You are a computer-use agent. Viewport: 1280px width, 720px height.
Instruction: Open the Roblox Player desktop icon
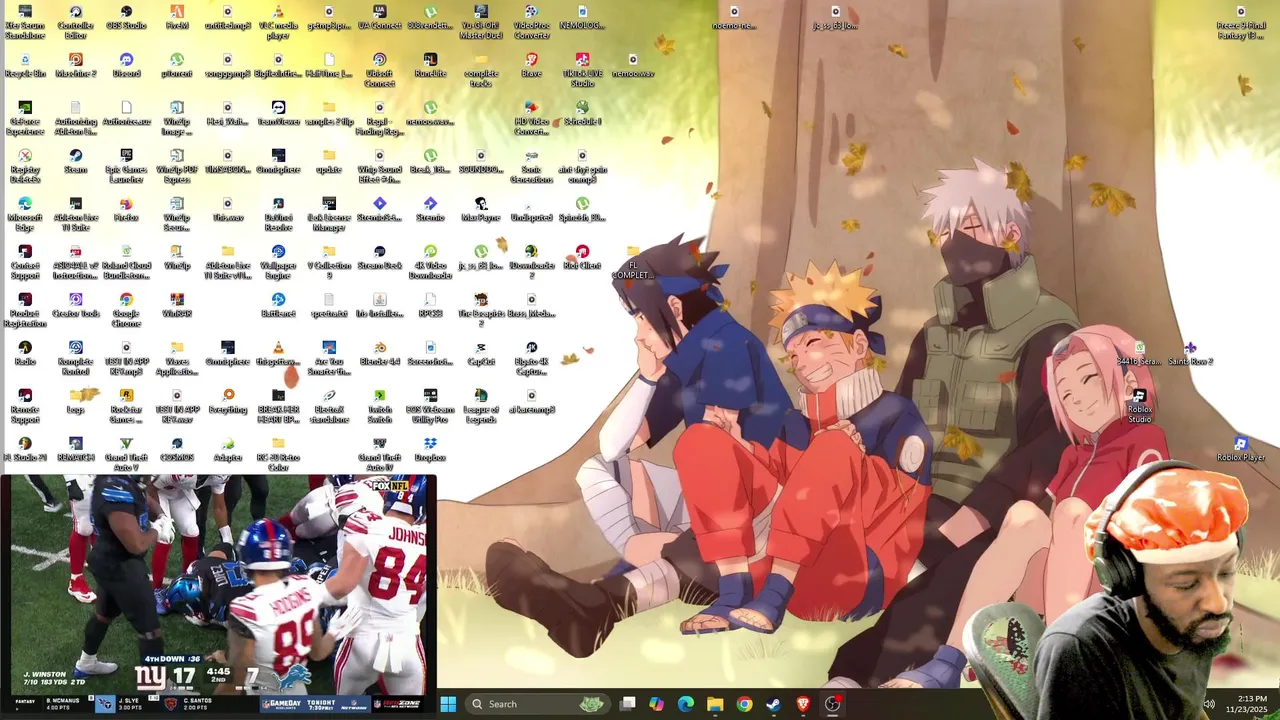click(1241, 450)
